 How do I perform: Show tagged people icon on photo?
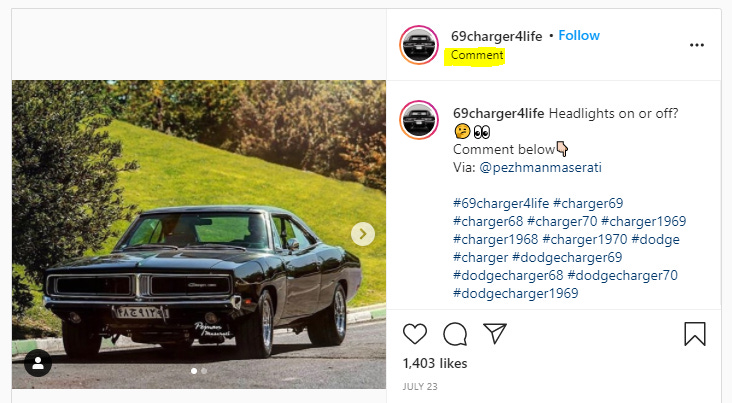click(x=38, y=363)
